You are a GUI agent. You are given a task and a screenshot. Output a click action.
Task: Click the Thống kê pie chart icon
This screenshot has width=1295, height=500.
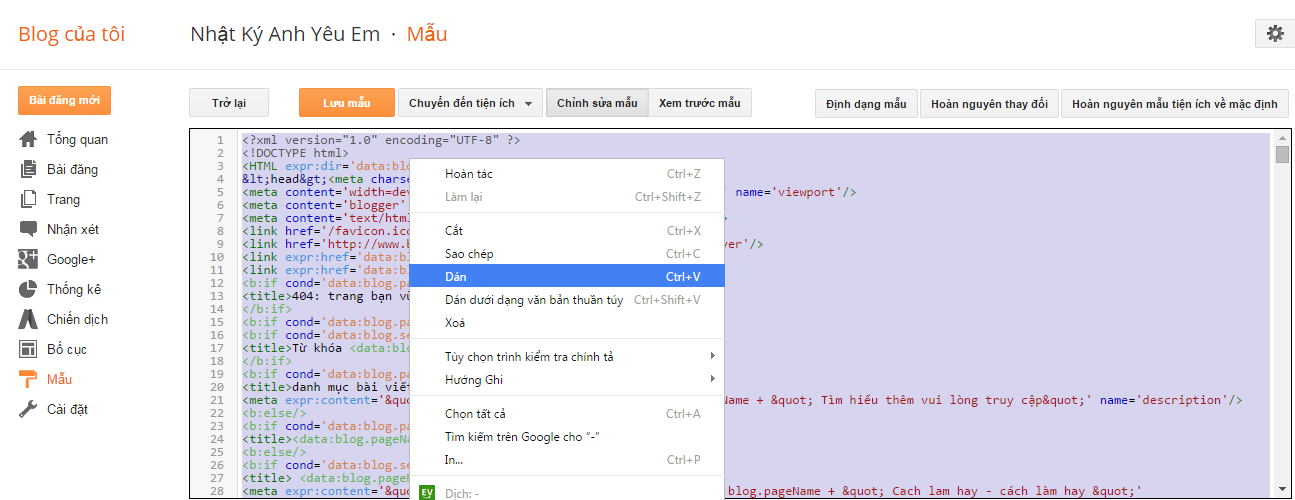(28, 289)
